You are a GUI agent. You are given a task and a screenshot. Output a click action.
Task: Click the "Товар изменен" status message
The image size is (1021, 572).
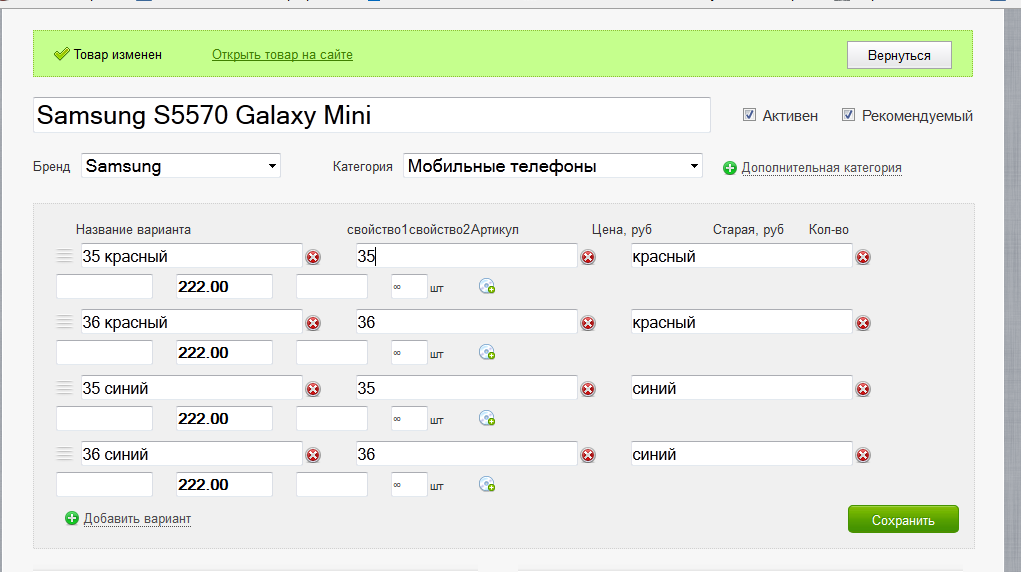[118, 55]
